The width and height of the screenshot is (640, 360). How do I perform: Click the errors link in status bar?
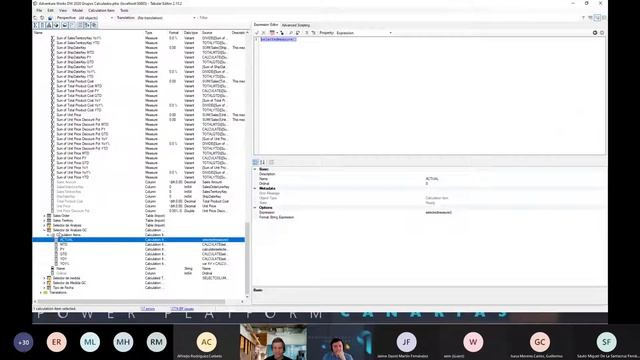coord(148,309)
